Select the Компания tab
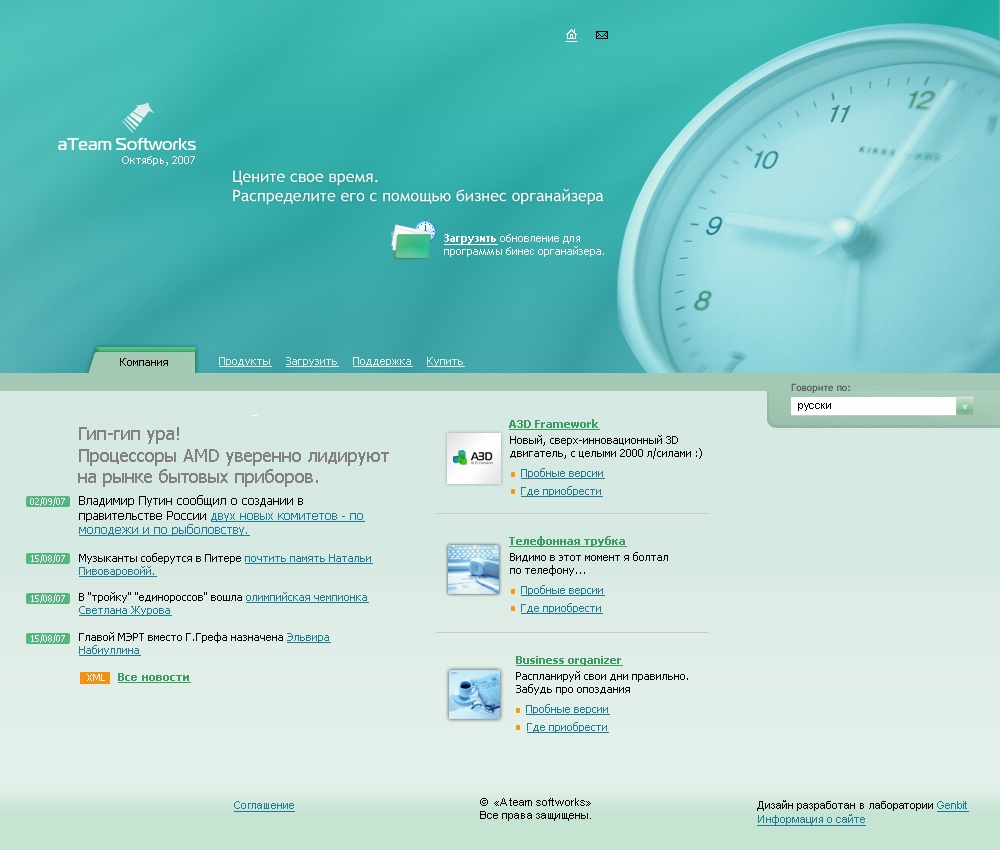This screenshot has width=1000, height=850. pyautogui.click(x=143, y=362)
